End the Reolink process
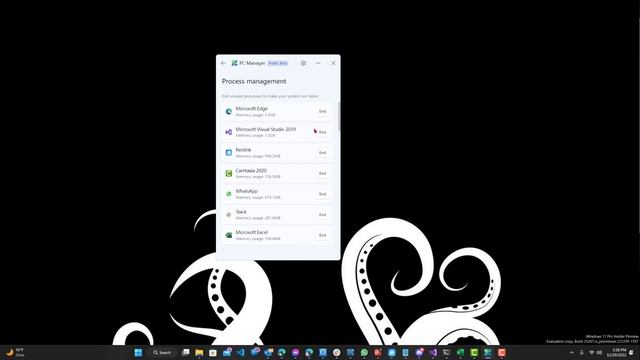The height and width of the screenshot is (360, 640). click(x=322, y=153)
